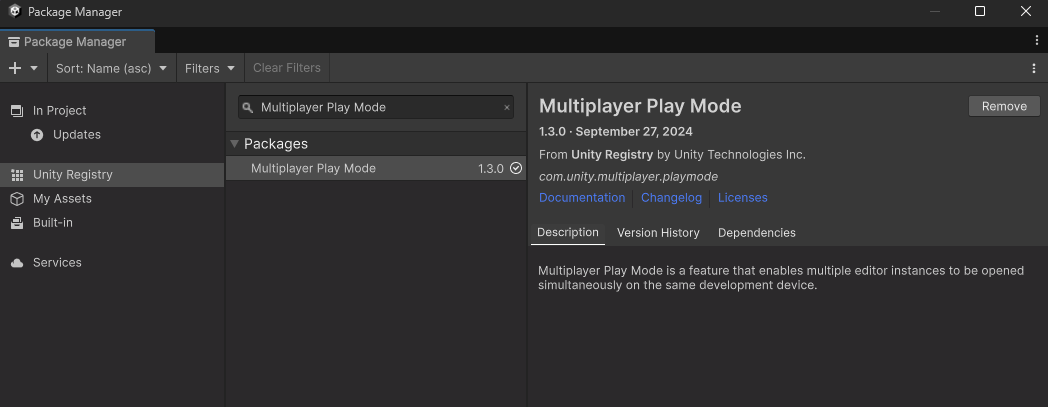Switch to the Dependencies tab

(x=757, y=233)
